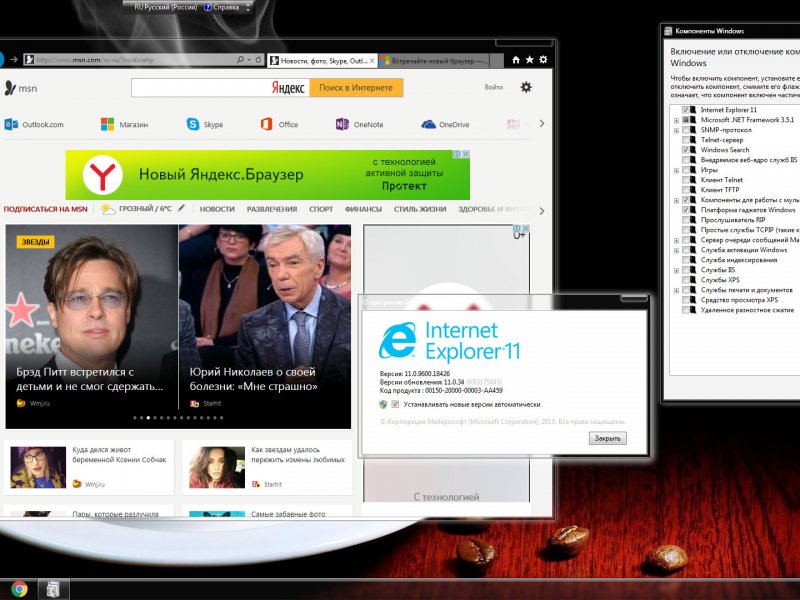Click the weather icon near Грозный
The height and width of the screenshot is (600, 800).
click(x=108, y=209)
